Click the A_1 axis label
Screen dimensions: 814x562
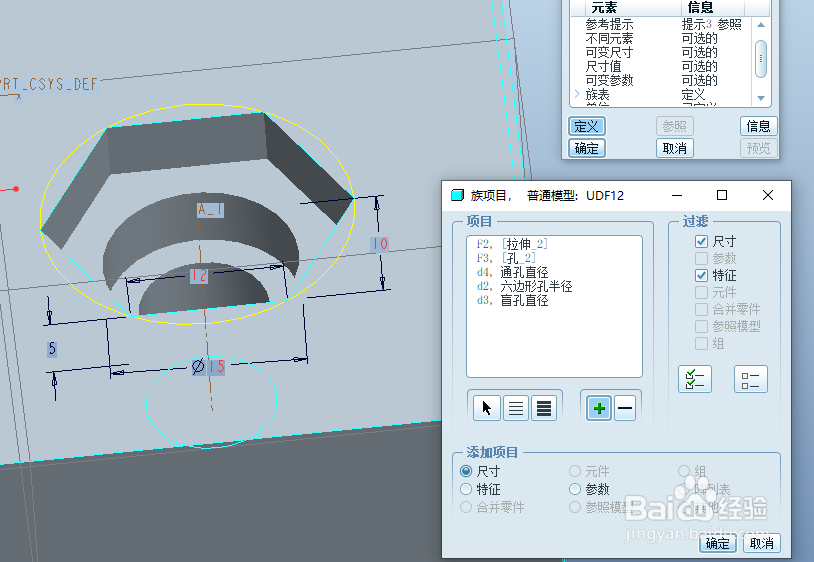pos(210,209)
